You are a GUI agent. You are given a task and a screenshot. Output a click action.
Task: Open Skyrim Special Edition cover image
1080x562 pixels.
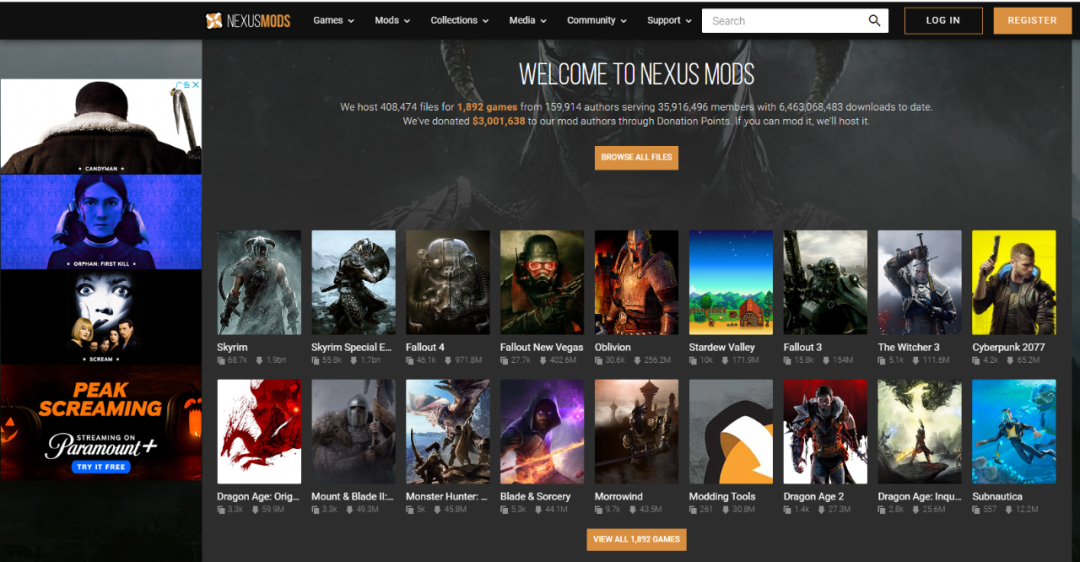353,282
